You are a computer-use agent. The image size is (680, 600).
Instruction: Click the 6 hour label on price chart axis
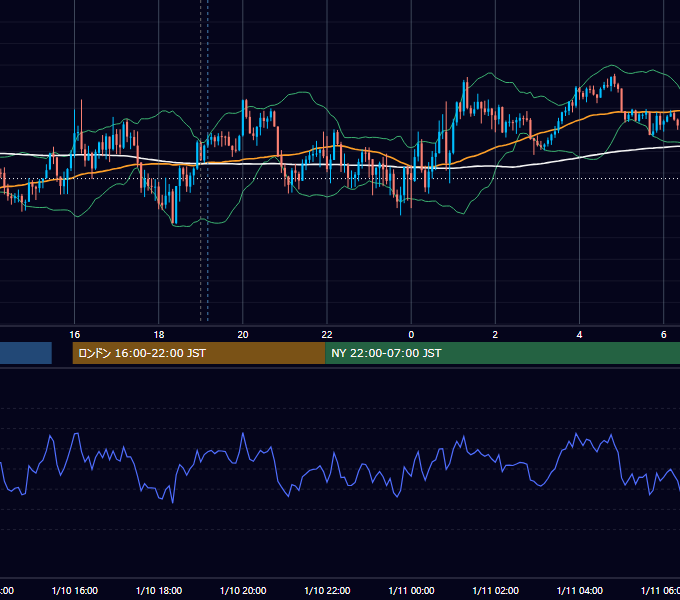pyautogui.click(x=664, y=335)
